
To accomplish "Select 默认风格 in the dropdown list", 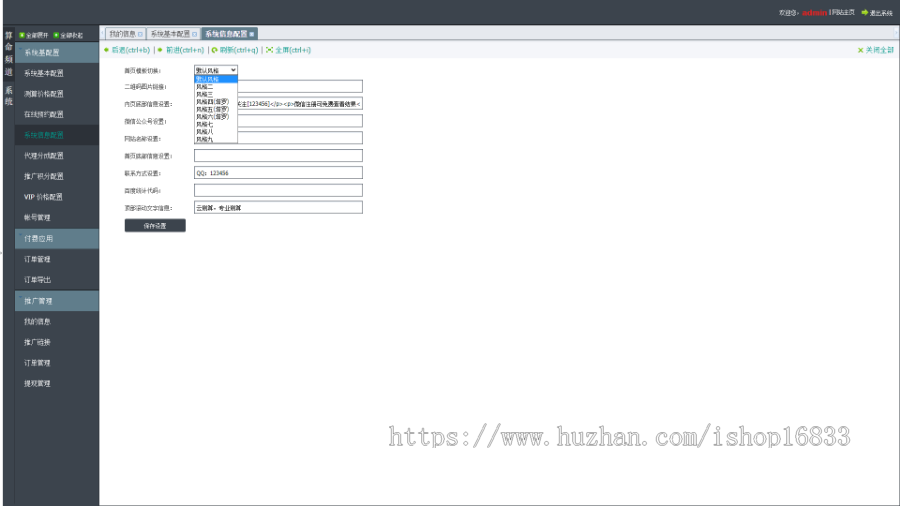I will click(216, 79).
